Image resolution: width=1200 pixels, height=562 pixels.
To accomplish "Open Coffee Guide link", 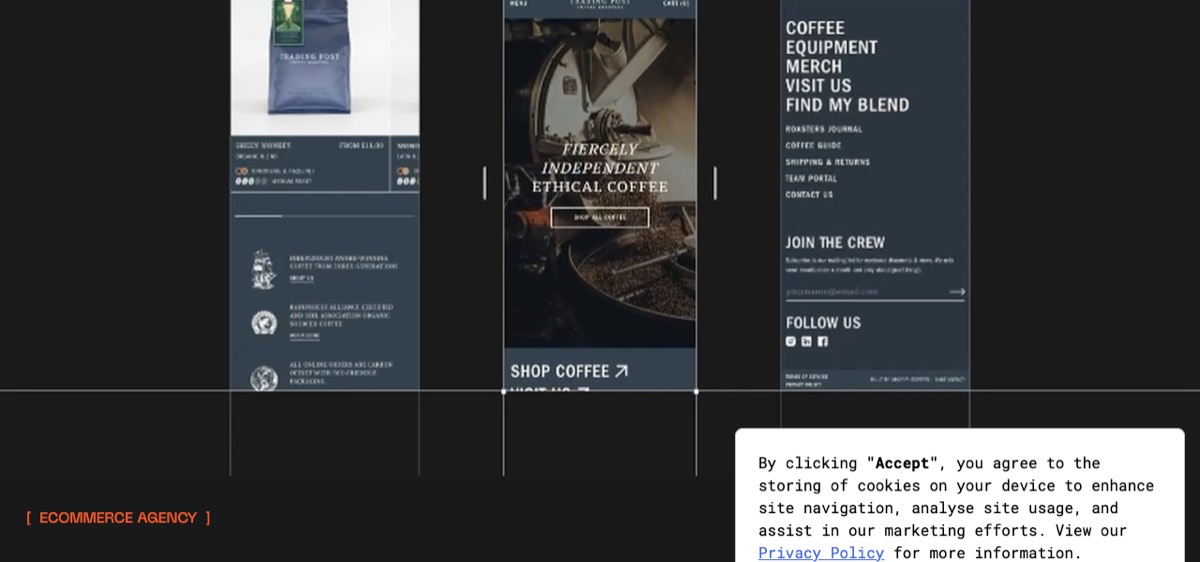I will [x=813, y=146].
